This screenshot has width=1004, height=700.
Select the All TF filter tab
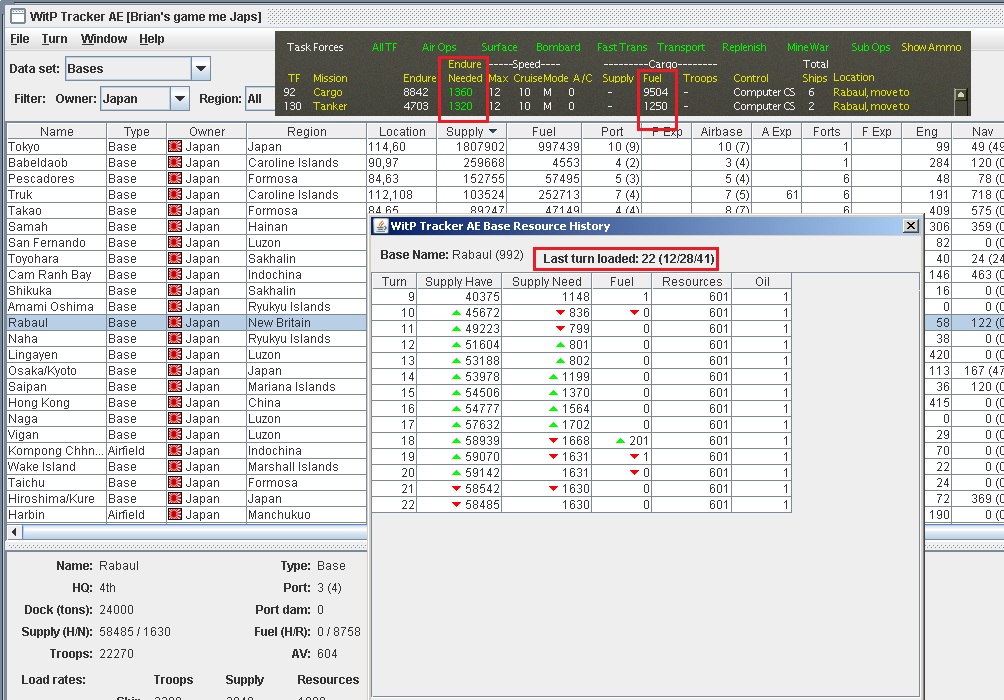(384, 47)
